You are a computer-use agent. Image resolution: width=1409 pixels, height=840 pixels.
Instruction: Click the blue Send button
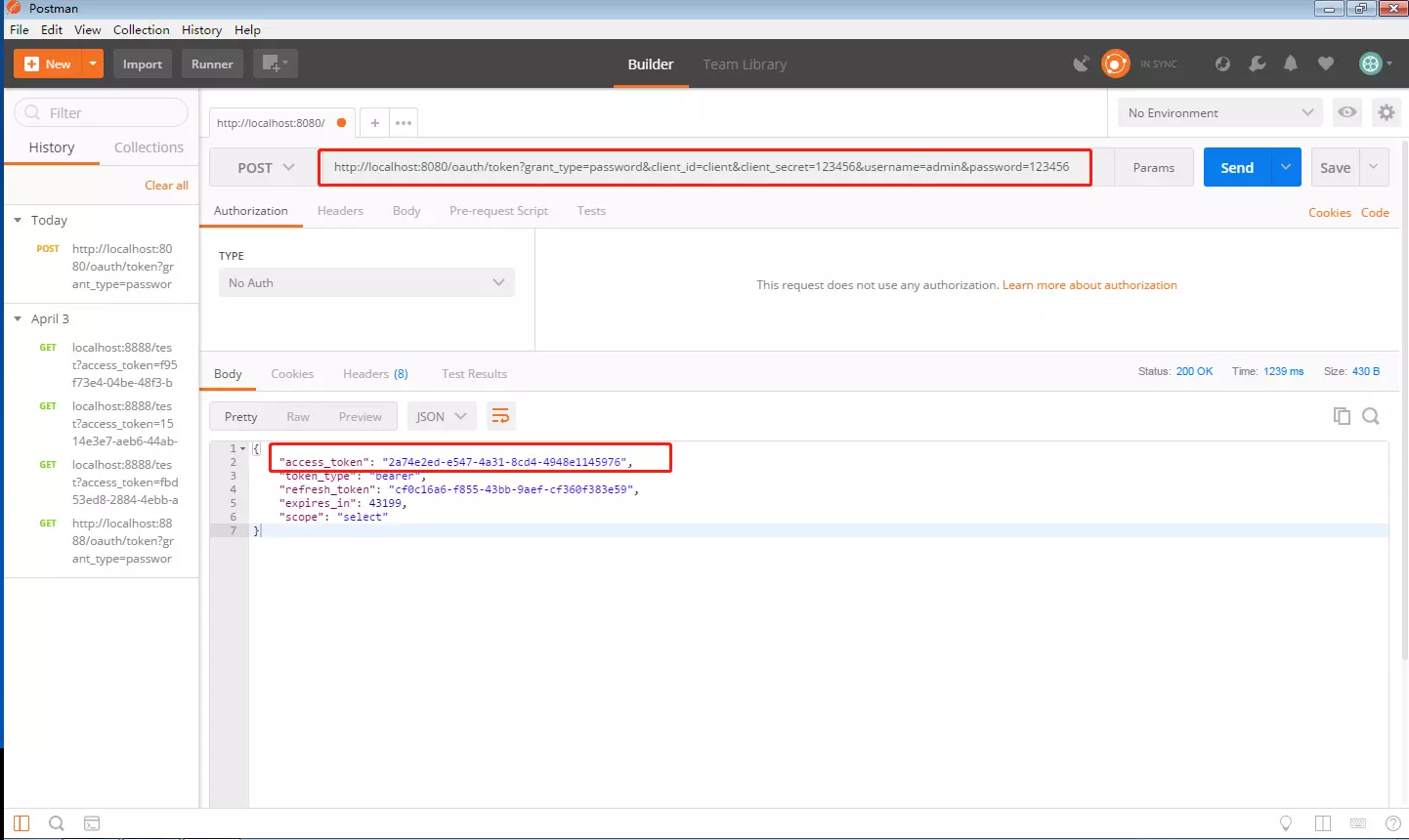[x=1237, y=167]
